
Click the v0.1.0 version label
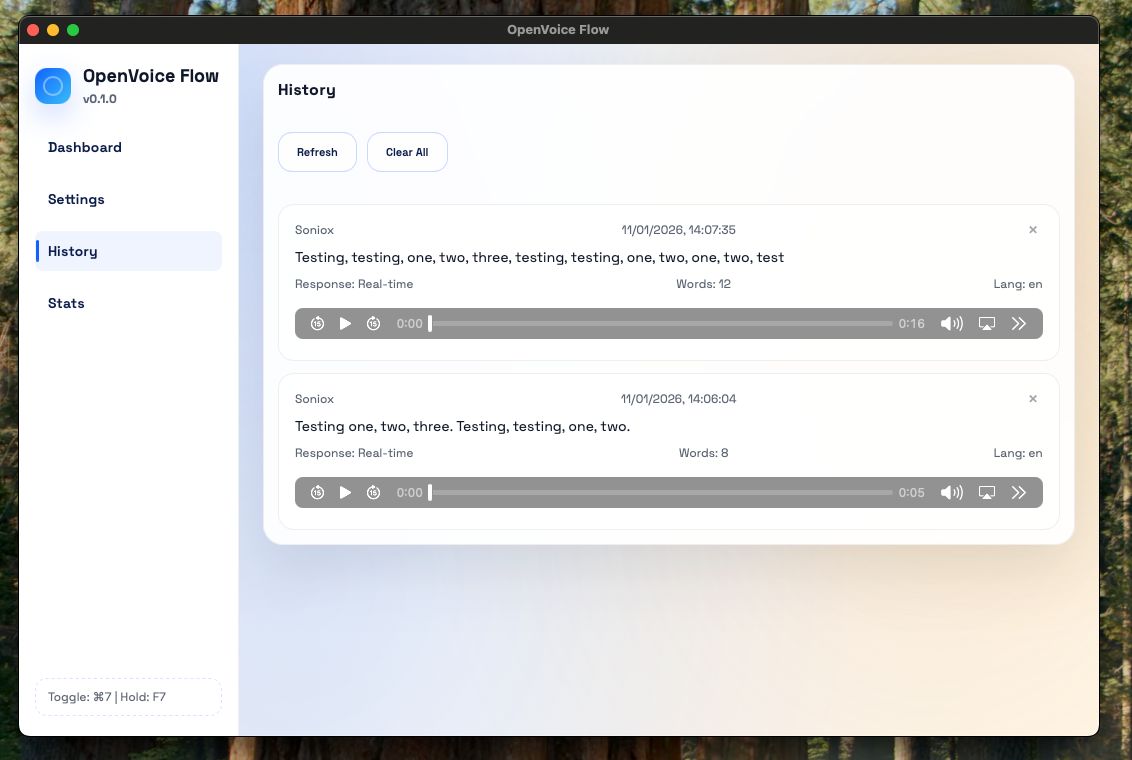tap(100, 99)
